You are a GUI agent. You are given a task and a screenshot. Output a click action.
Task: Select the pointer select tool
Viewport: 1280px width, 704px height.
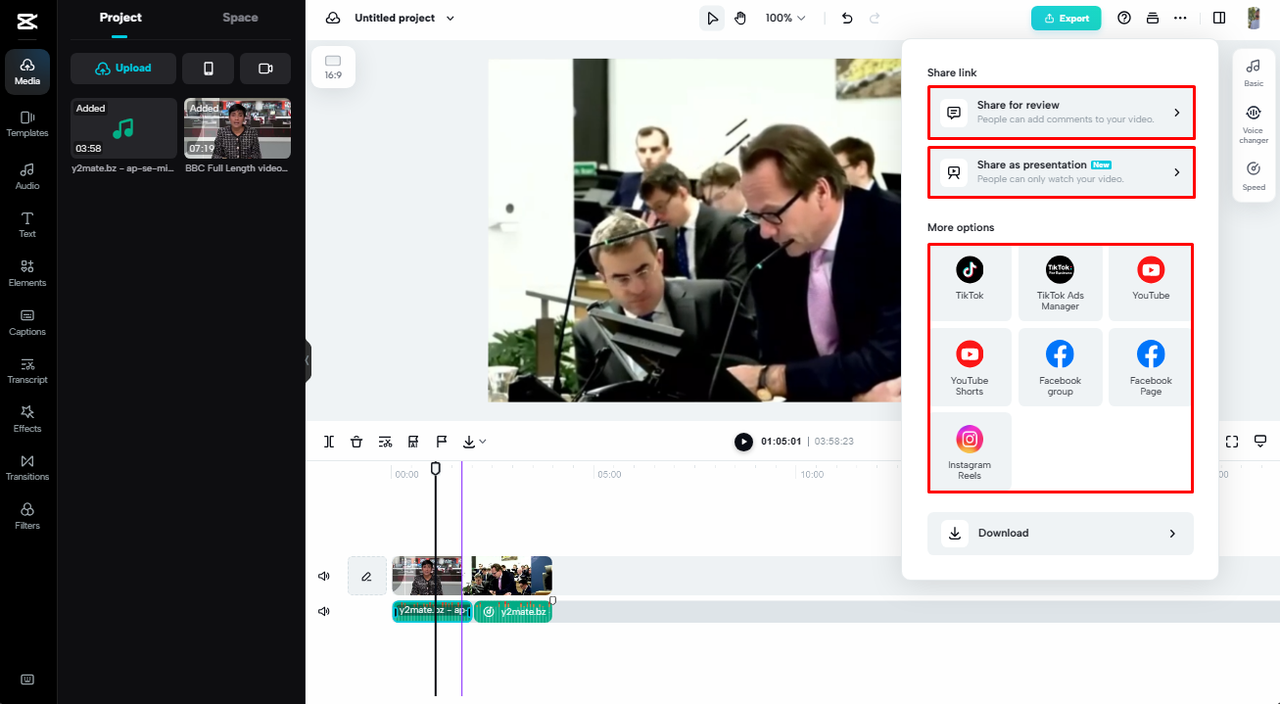712,18
